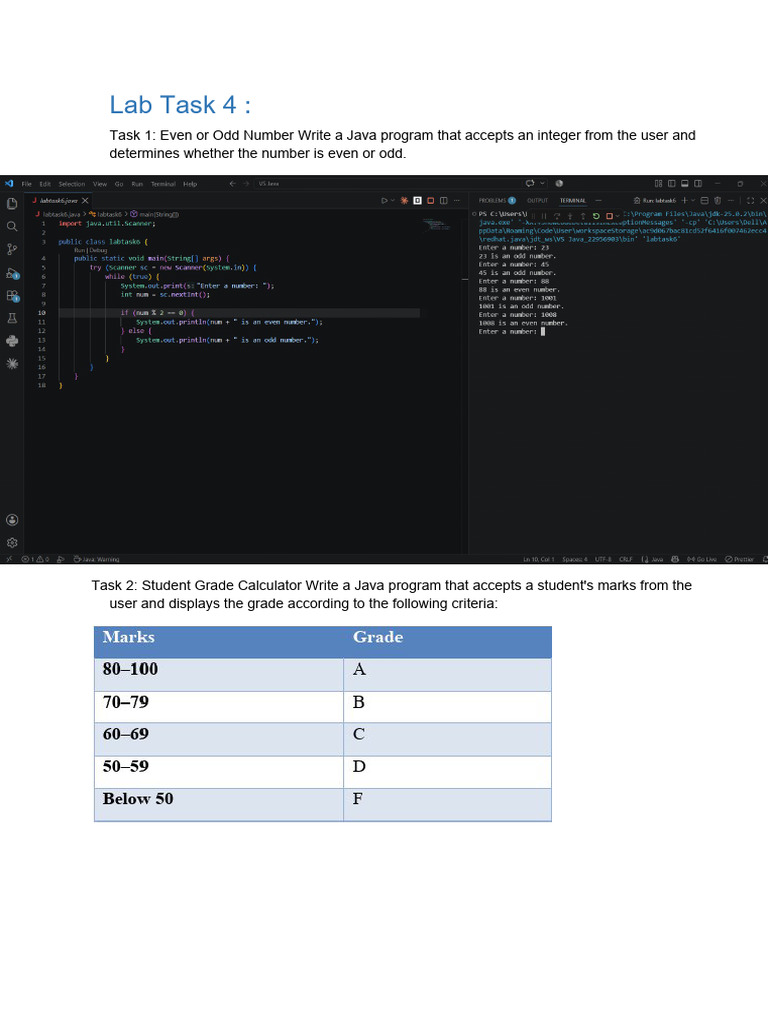This screenshot has width=768, height=1024.
Task: Open editor More Actions ellipsis
Action: click(x=456, y=200)
